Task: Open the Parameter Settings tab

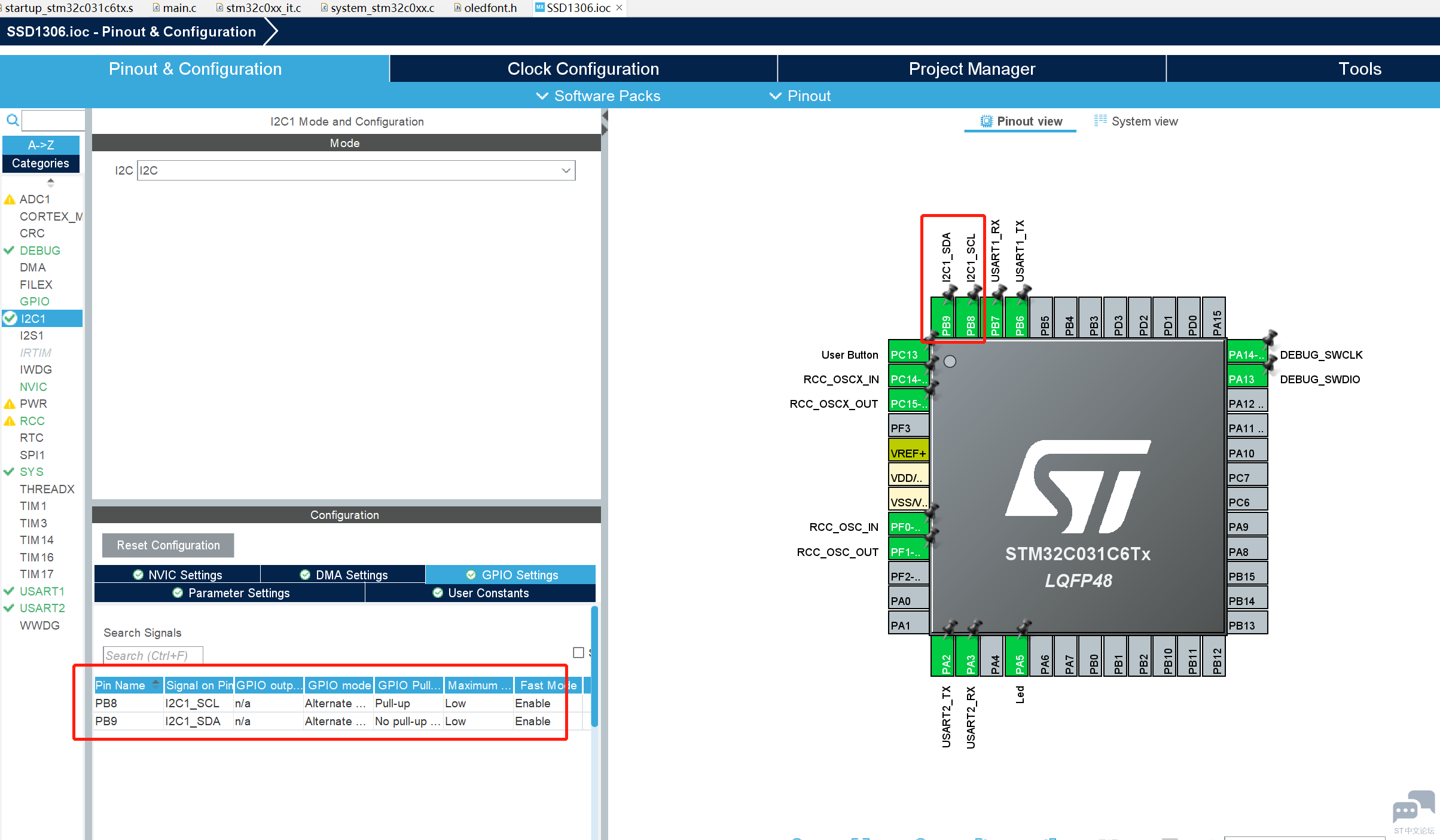Action: [x=230, y=592]
